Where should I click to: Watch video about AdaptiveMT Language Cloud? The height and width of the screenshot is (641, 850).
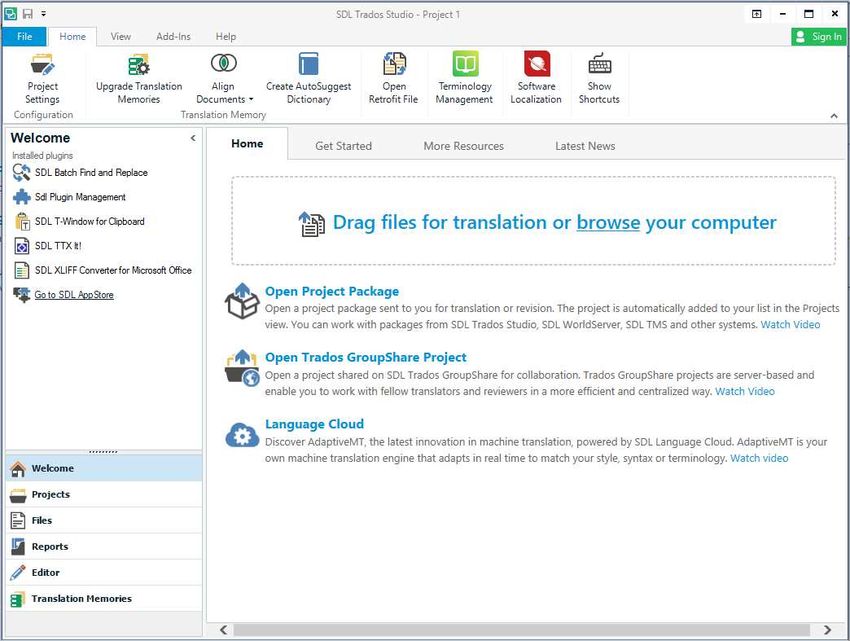(x=759, y=458)
